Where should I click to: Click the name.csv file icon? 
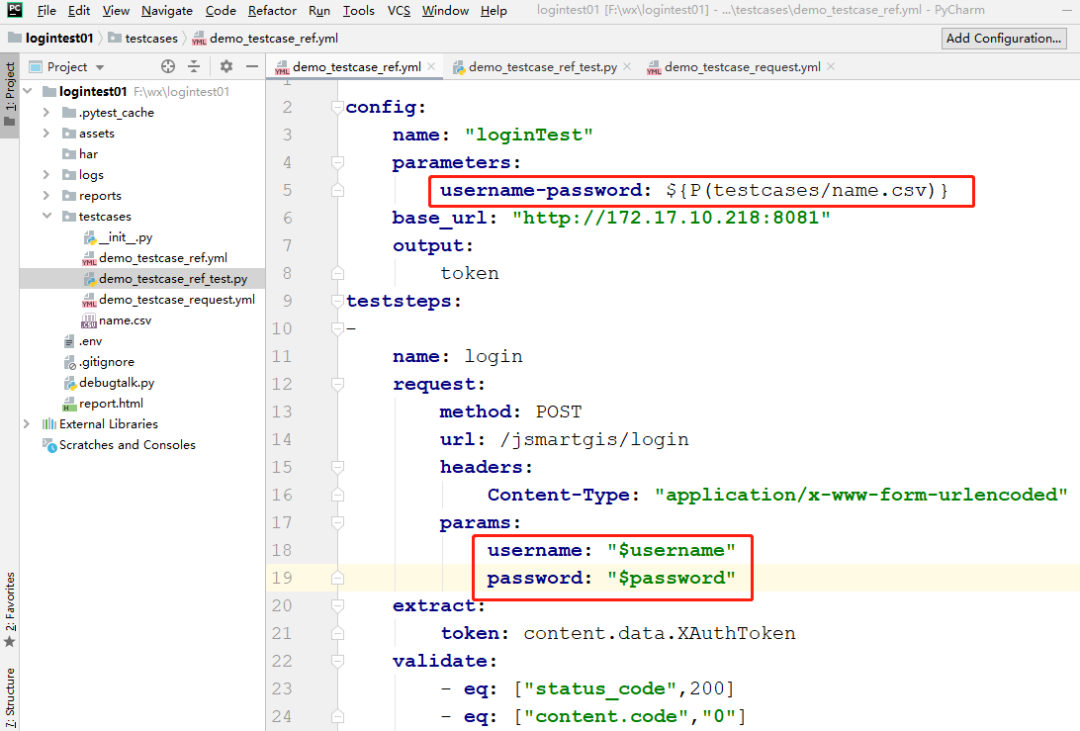pos(89,320)
